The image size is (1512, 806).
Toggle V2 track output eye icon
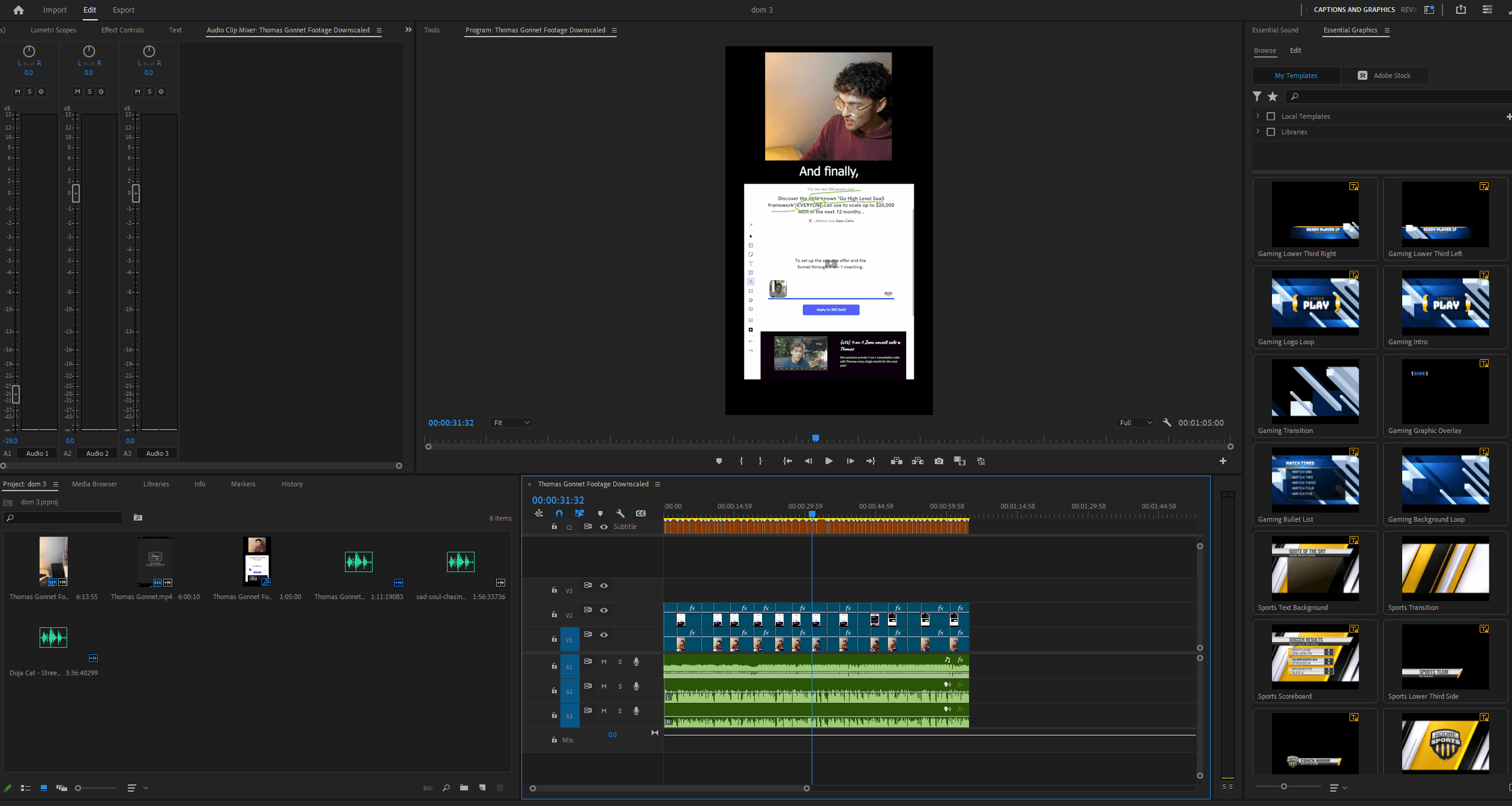pos(604,610)
